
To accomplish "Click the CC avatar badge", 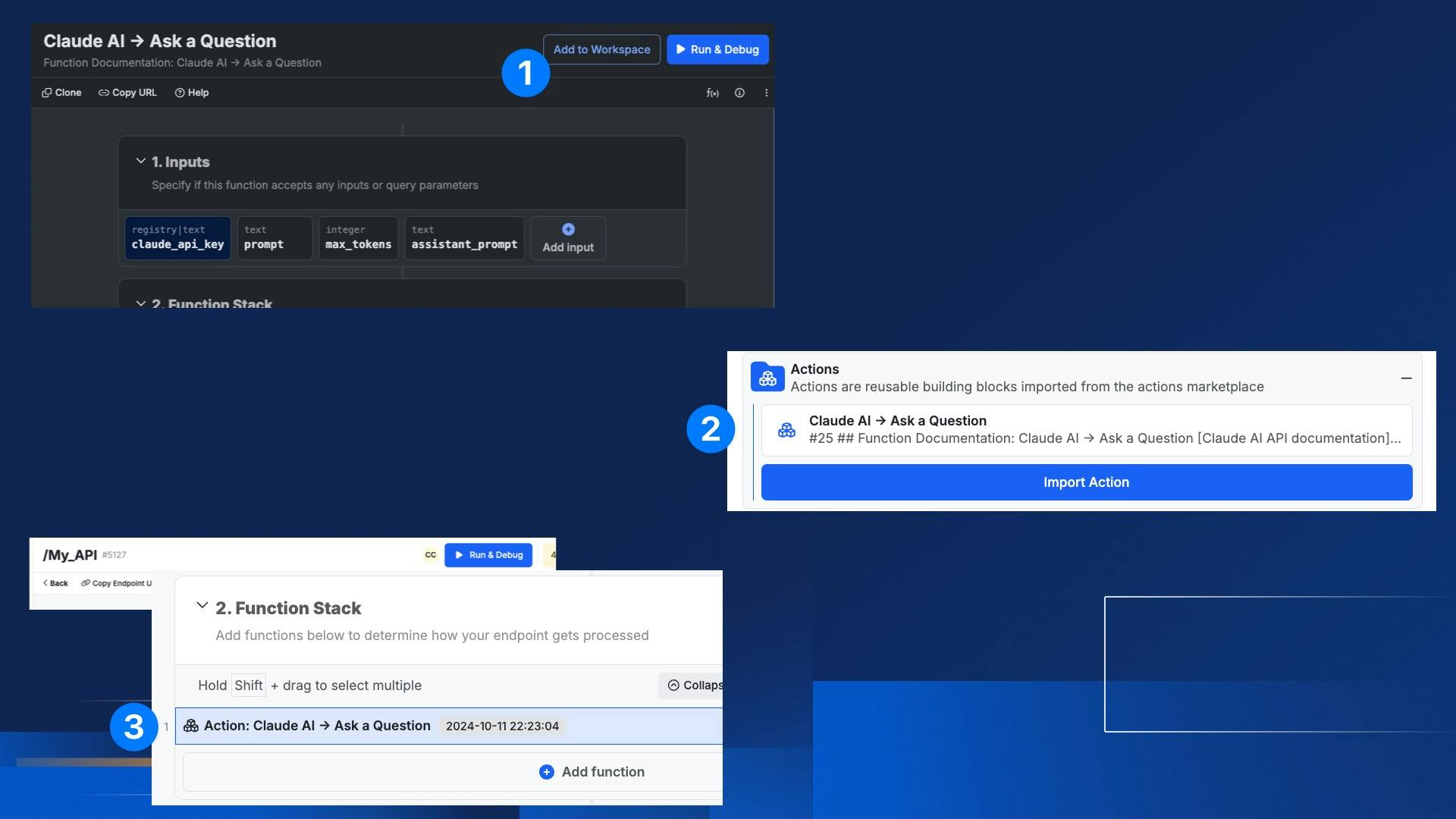I will click(430, 555).
